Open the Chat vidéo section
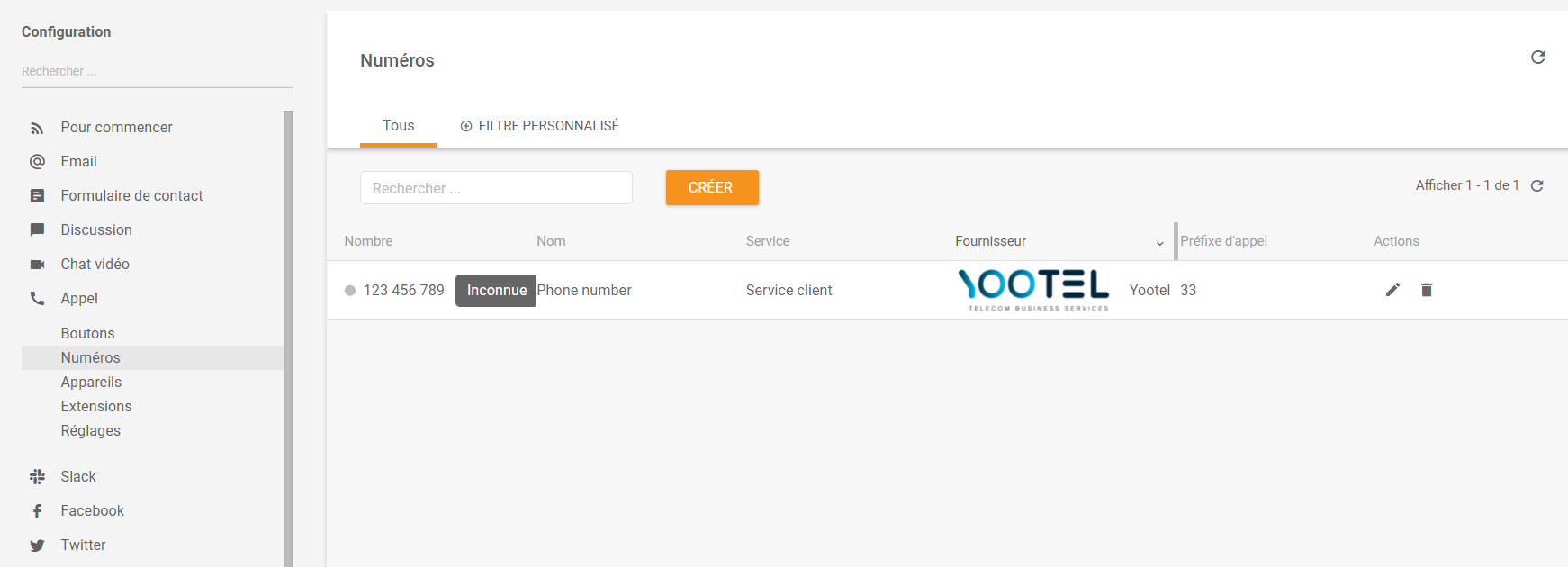The height and width of the screenshot is (567, 1568). (95, 264)
